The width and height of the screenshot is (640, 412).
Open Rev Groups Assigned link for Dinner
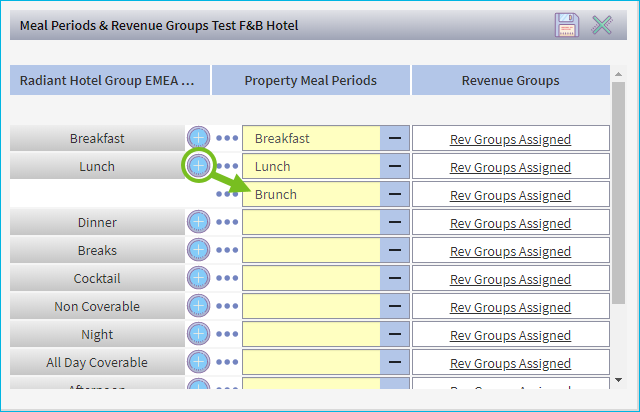tap(510, 223)
